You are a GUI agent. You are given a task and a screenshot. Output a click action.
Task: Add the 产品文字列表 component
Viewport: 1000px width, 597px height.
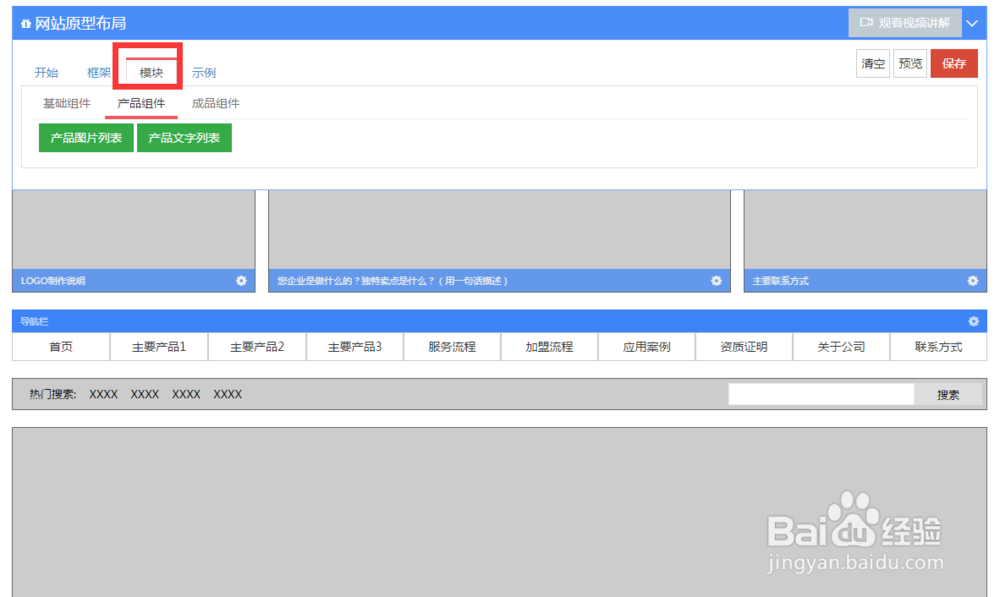click(x=184, y=138)
